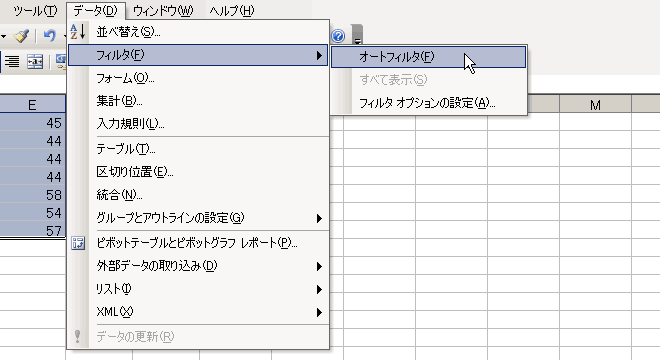This screenshot has width=660, height=360.
Task: Choose フォーム(O)... from Data menu
Action: click(198, 78)
